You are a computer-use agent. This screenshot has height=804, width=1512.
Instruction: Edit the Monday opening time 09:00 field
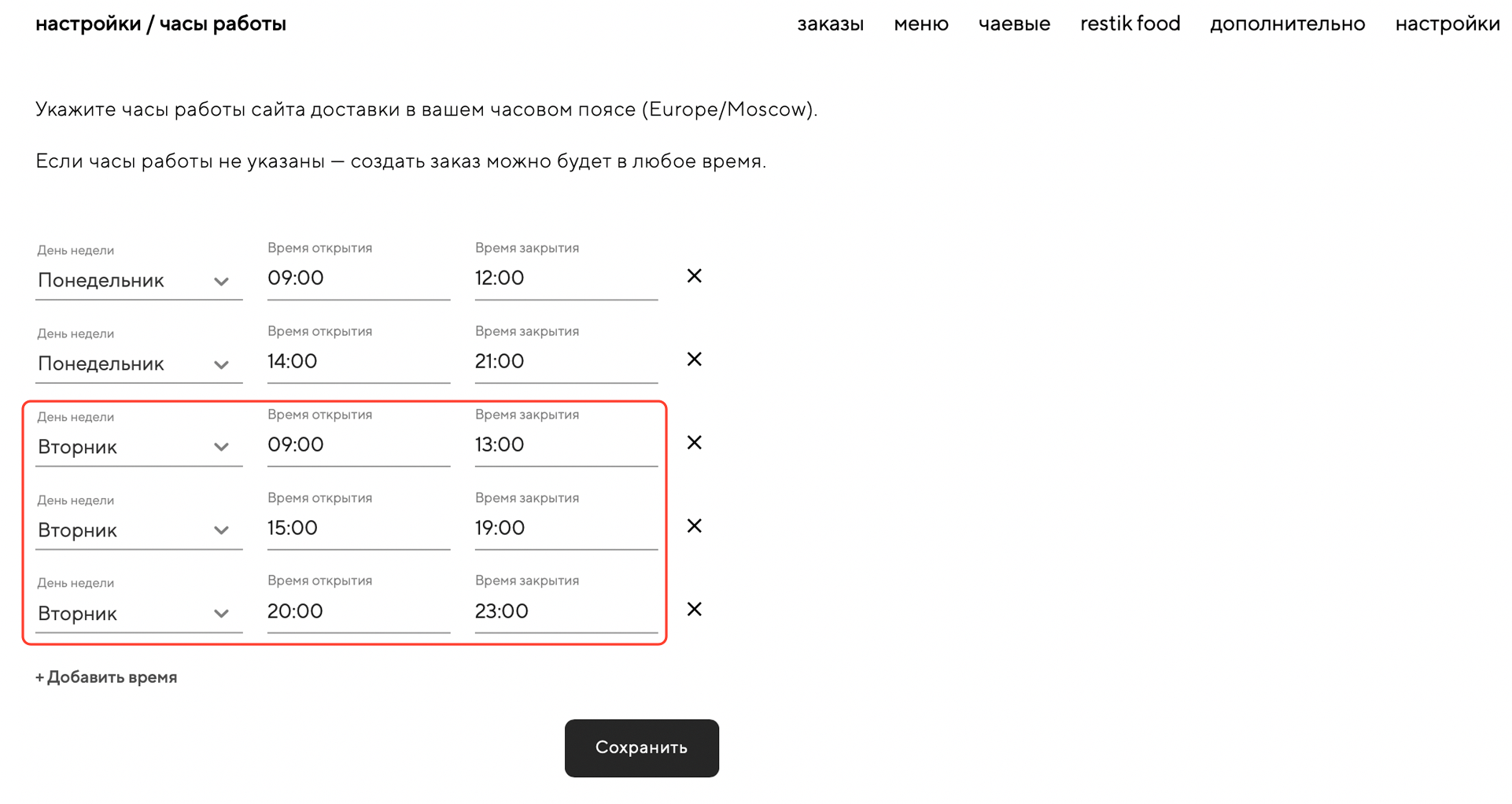click(358, 278)
